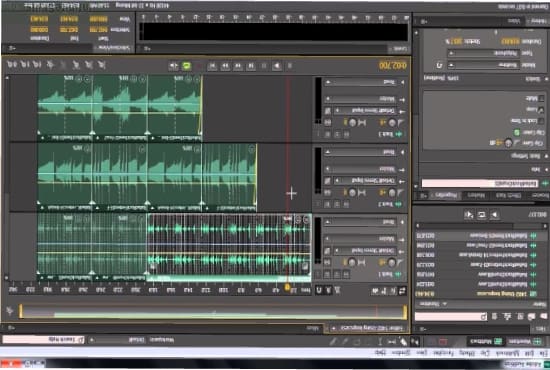
Task: Show the EQ track controls icon
Action: pos(375,291)
